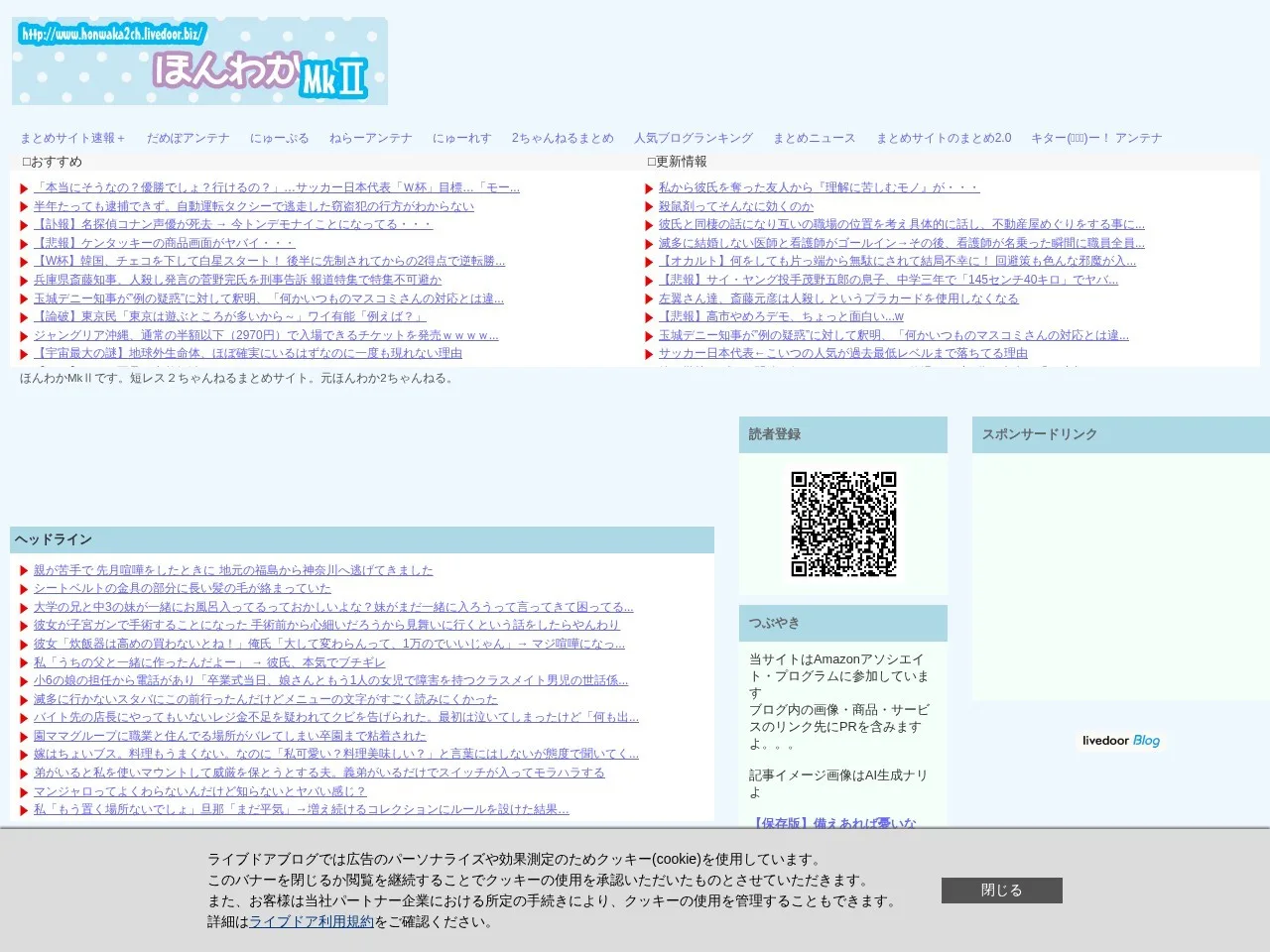Open 【保存版】備えあれば憂いなし link
The height and width of the screenshot is (952, 1270).
[x=833, y=823]
